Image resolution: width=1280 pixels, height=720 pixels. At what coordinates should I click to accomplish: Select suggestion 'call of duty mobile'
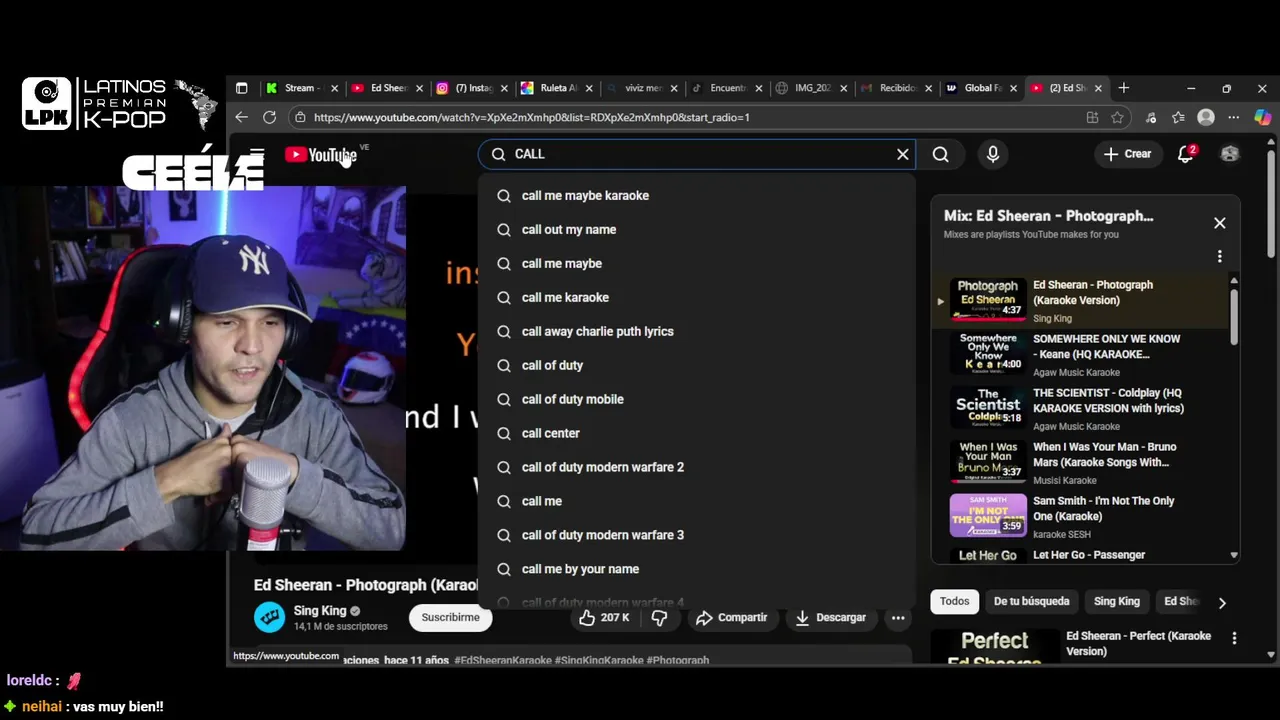(x=696, y=399)
